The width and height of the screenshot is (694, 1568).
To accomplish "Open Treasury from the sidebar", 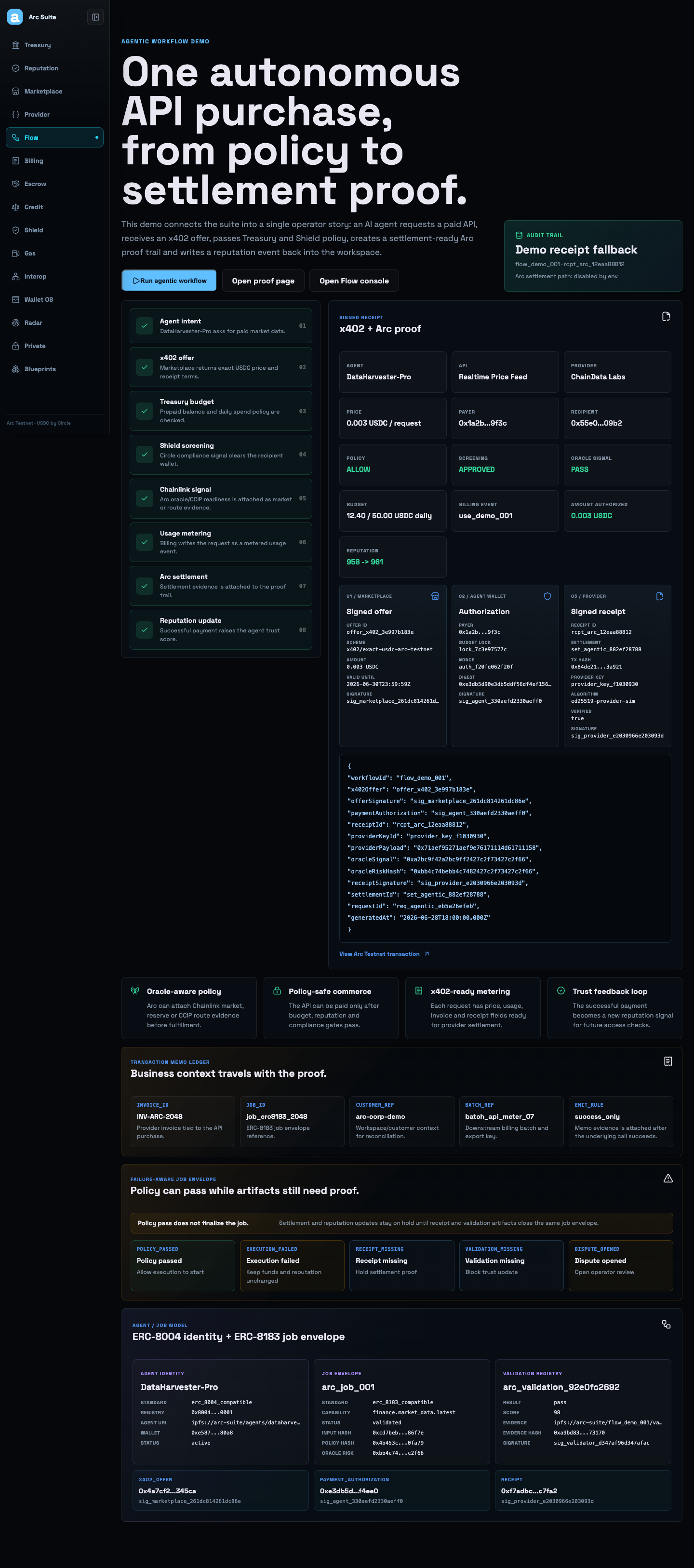I will click(54, 45).
